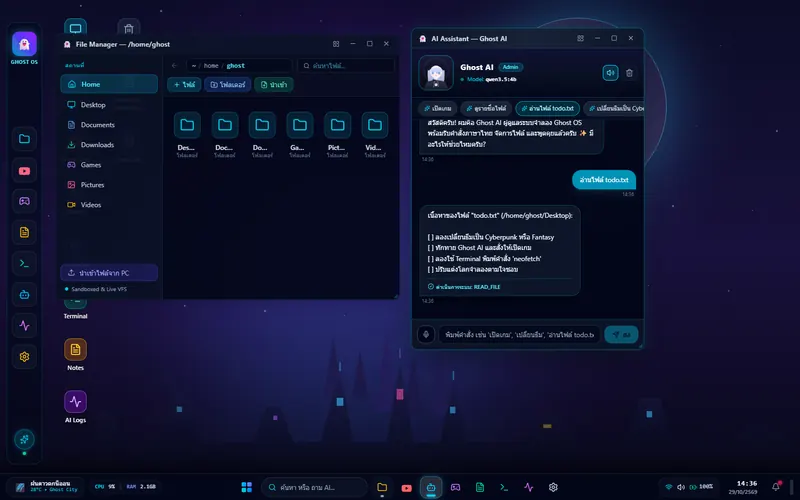The width and height of the screenshot is (800, 500).
Task: Select Videos in the File Manager sidebar
Action: coord(109,205)
